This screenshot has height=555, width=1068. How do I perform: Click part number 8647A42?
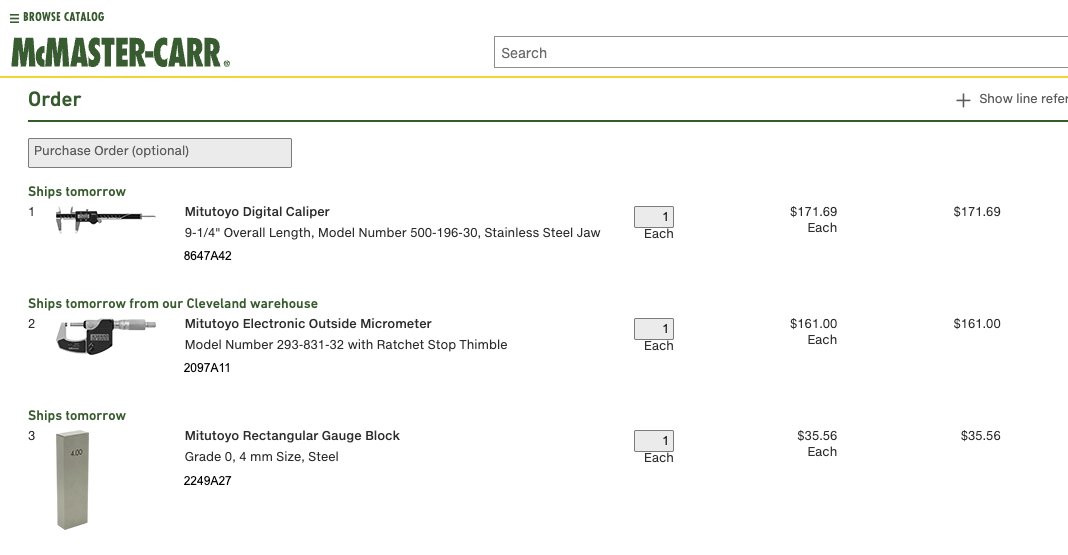click(208, 256)
